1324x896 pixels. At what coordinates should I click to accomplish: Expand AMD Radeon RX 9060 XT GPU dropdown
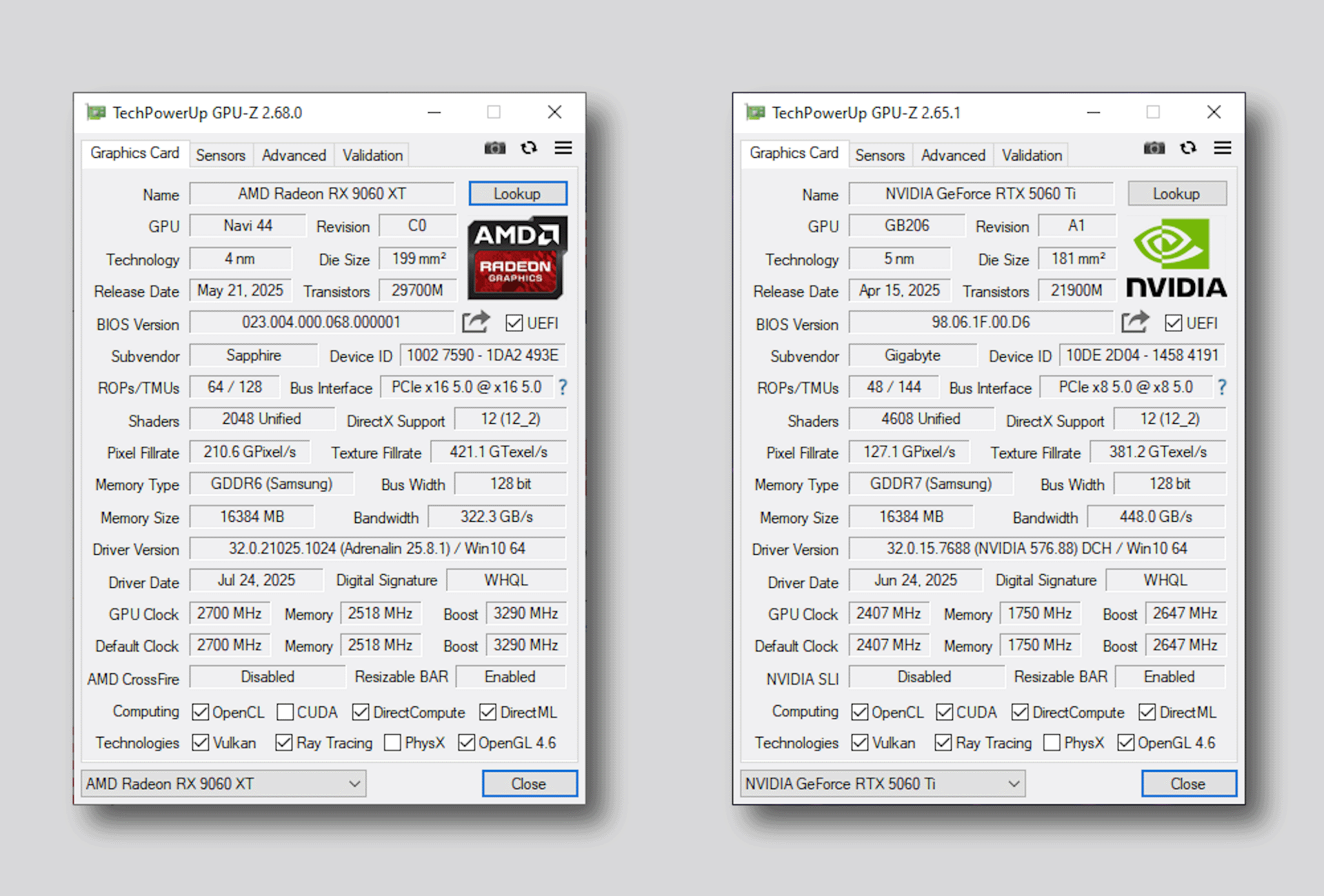point(354,784)
